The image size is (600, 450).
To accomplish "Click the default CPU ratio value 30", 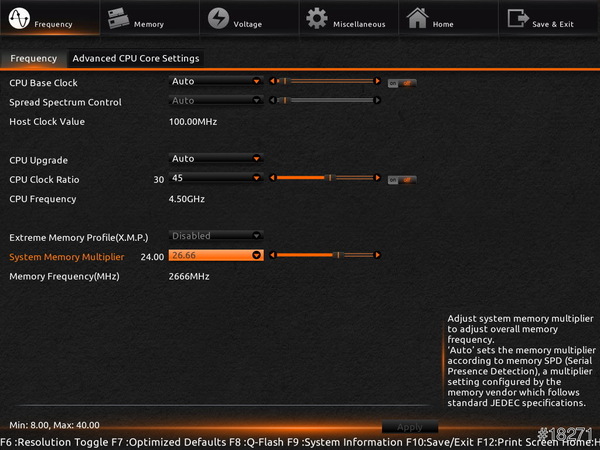I will click(159, 180).
